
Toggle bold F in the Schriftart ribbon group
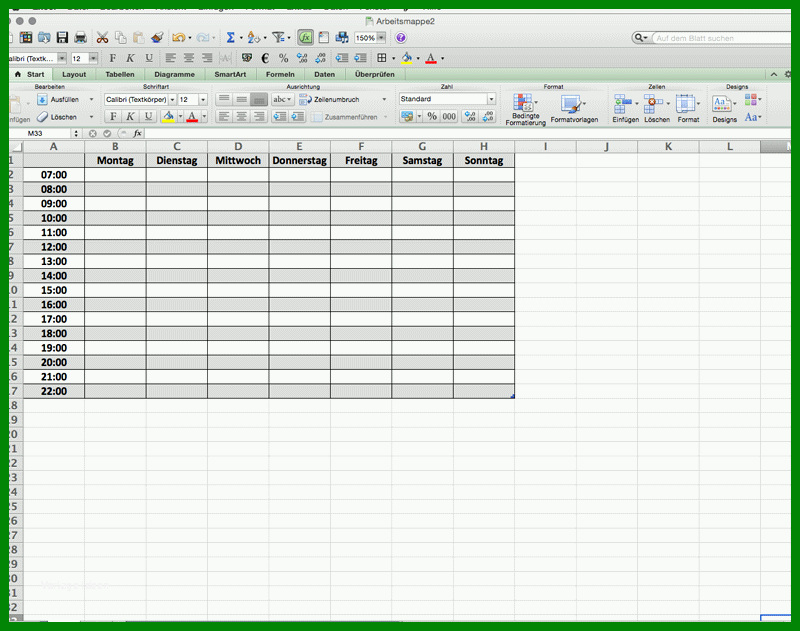[x=113, y=117]
